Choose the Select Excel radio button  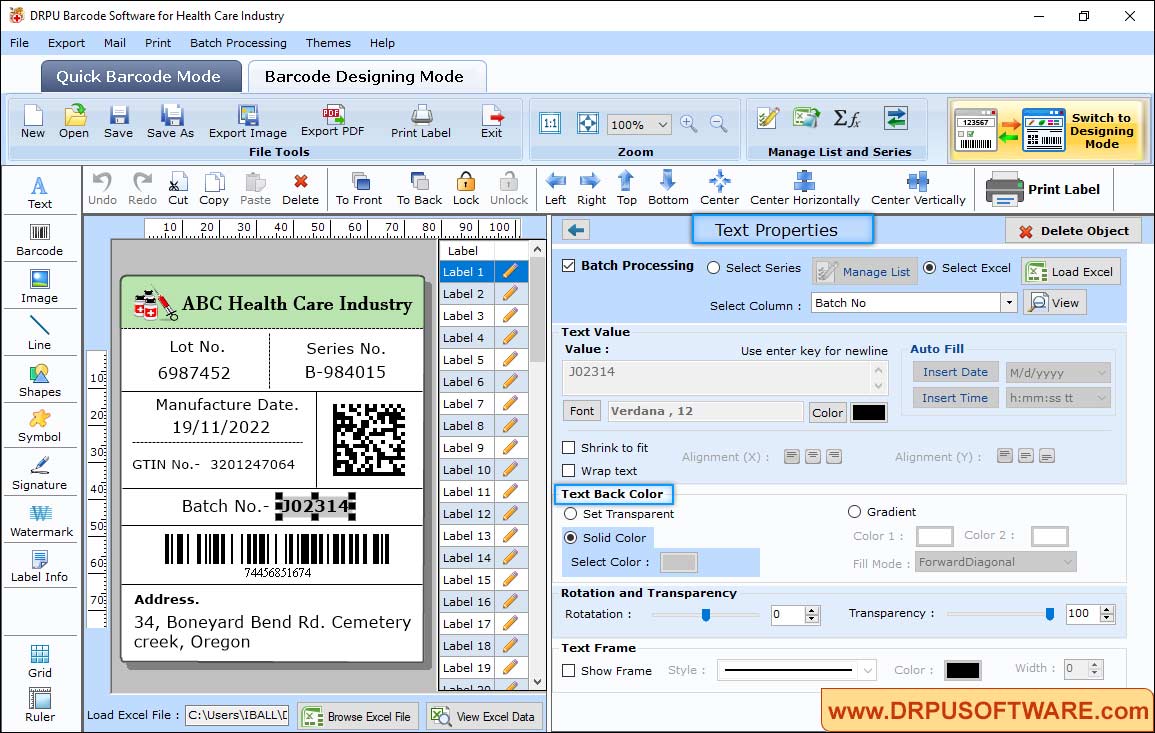(930, 268)
